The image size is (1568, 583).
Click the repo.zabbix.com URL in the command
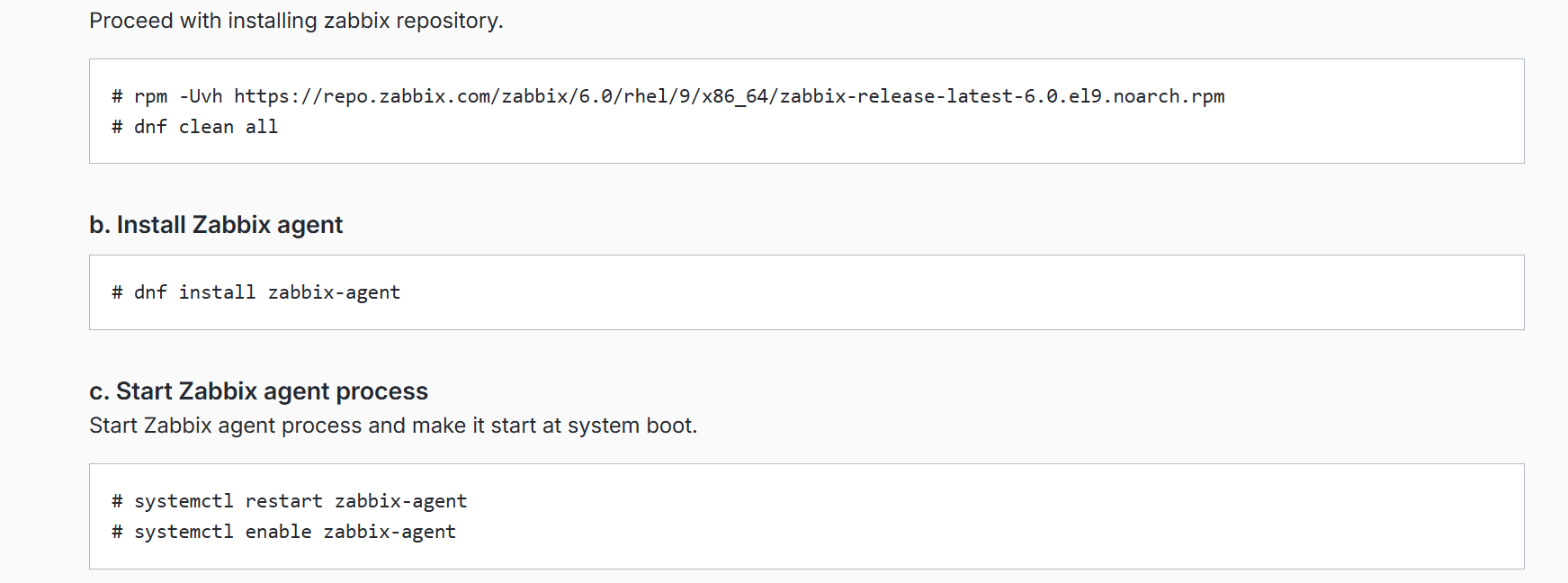(730, 96)
